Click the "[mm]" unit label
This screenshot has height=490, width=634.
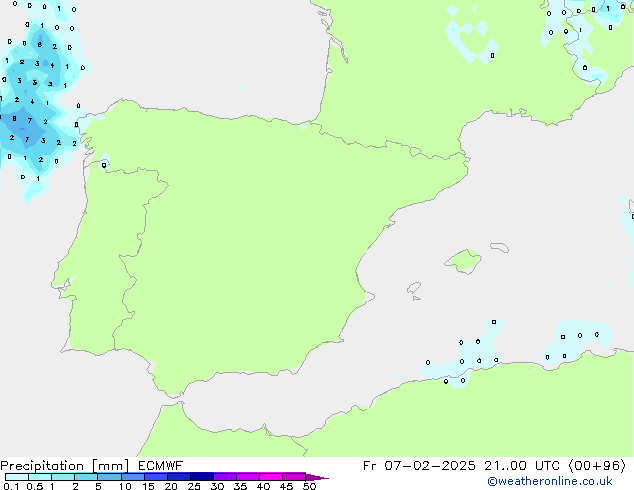click(110, 466)
